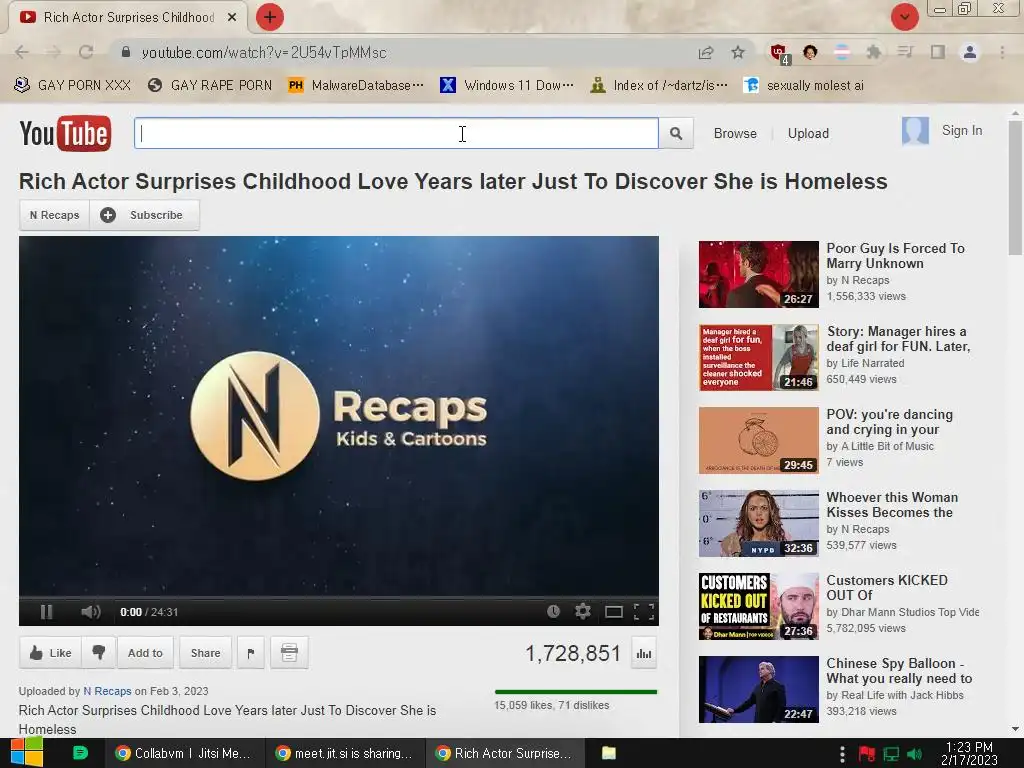1024x768 pixels.
Task: Click the Watch Later clock icon in player
Action: [x=553, y=612]
